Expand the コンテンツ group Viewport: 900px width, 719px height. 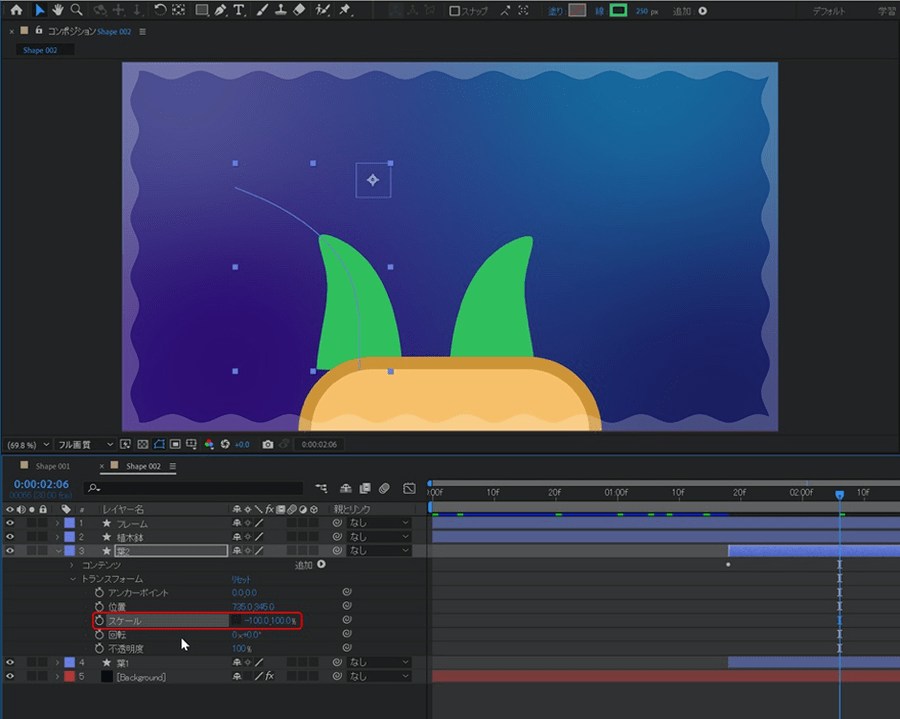pyautogui.click(x=72, y=565)
